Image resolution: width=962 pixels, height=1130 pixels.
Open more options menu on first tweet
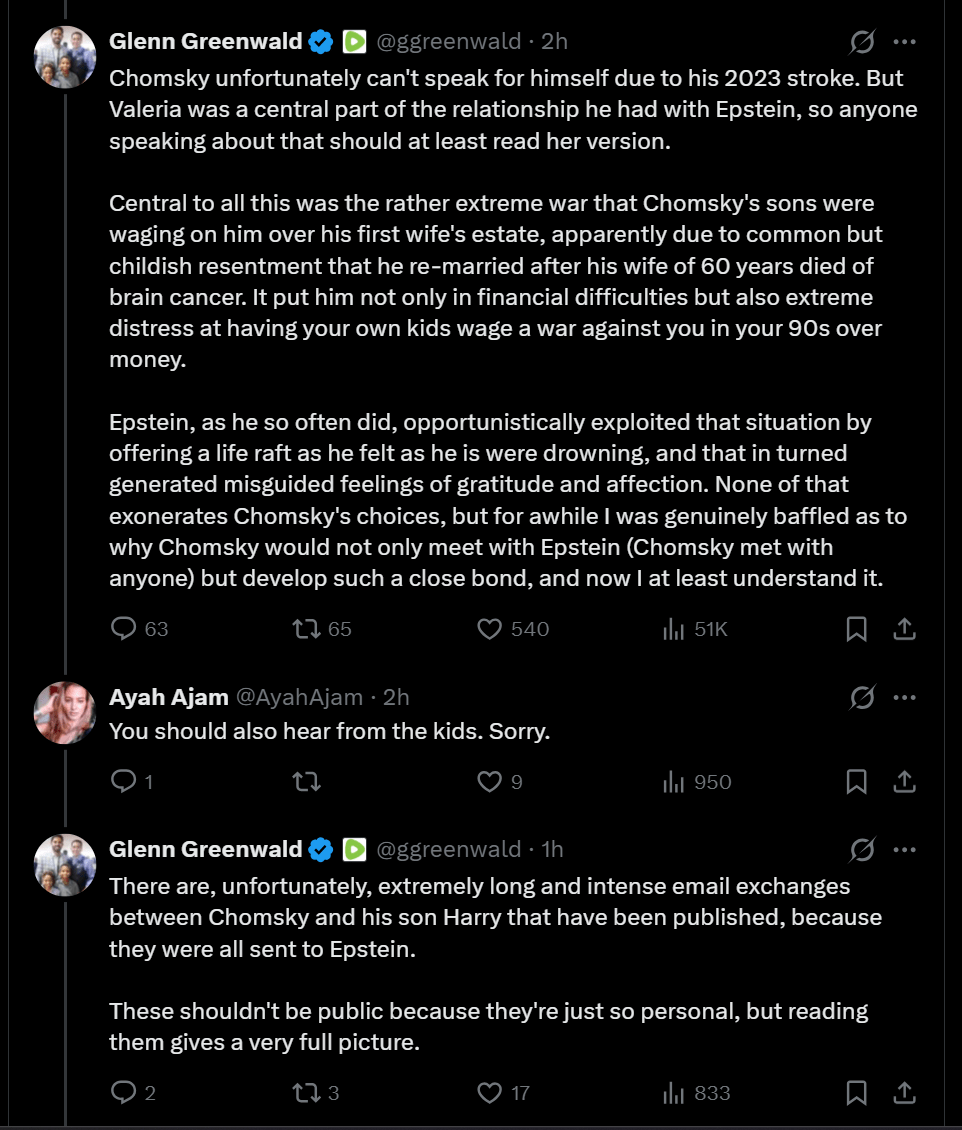(x=905, y=42)
